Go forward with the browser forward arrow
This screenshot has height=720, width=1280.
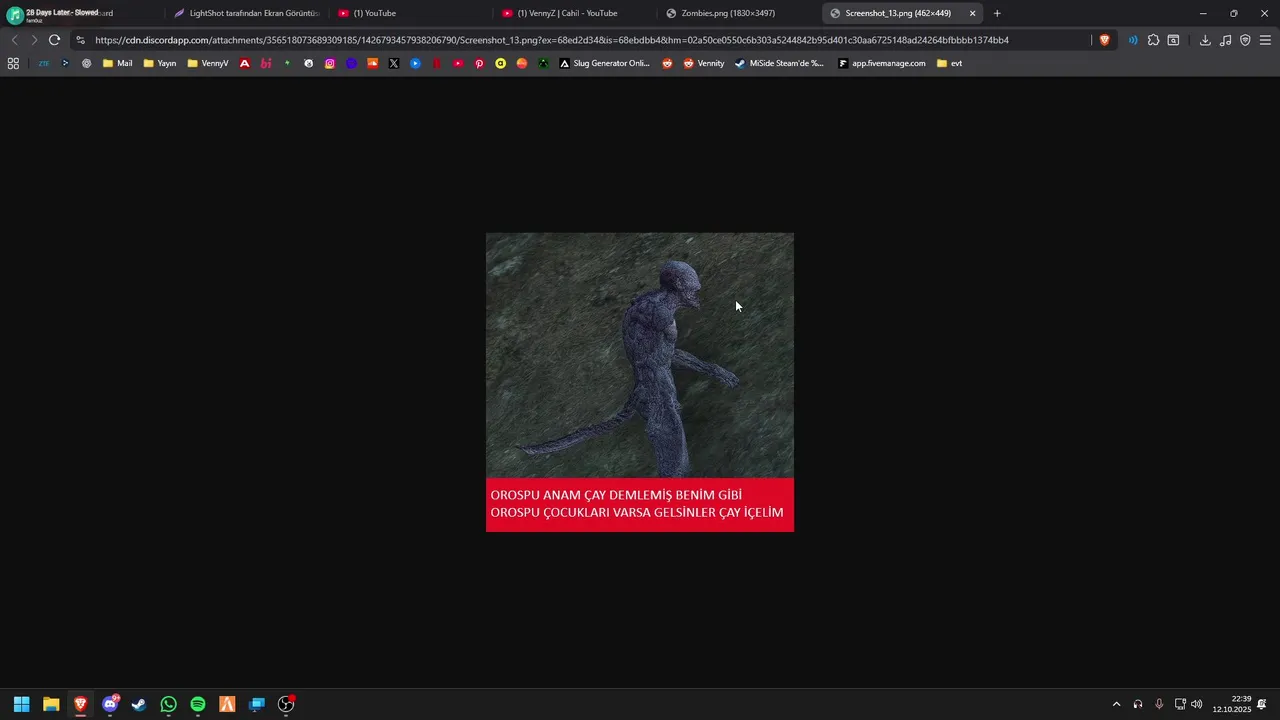pyautogui.click(x=34, y=40)
